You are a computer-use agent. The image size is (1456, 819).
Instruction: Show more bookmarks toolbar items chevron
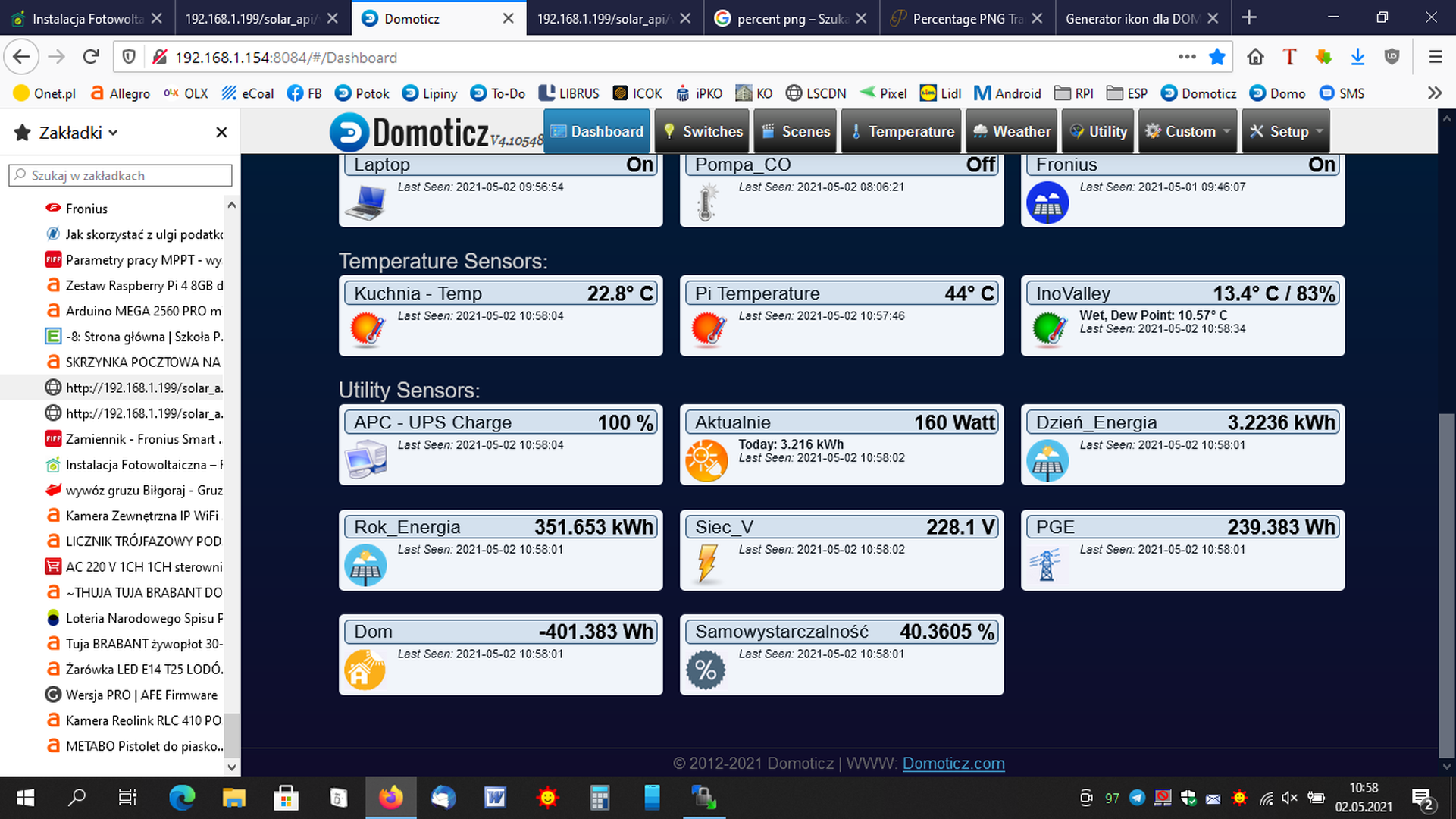[1434, 93]
